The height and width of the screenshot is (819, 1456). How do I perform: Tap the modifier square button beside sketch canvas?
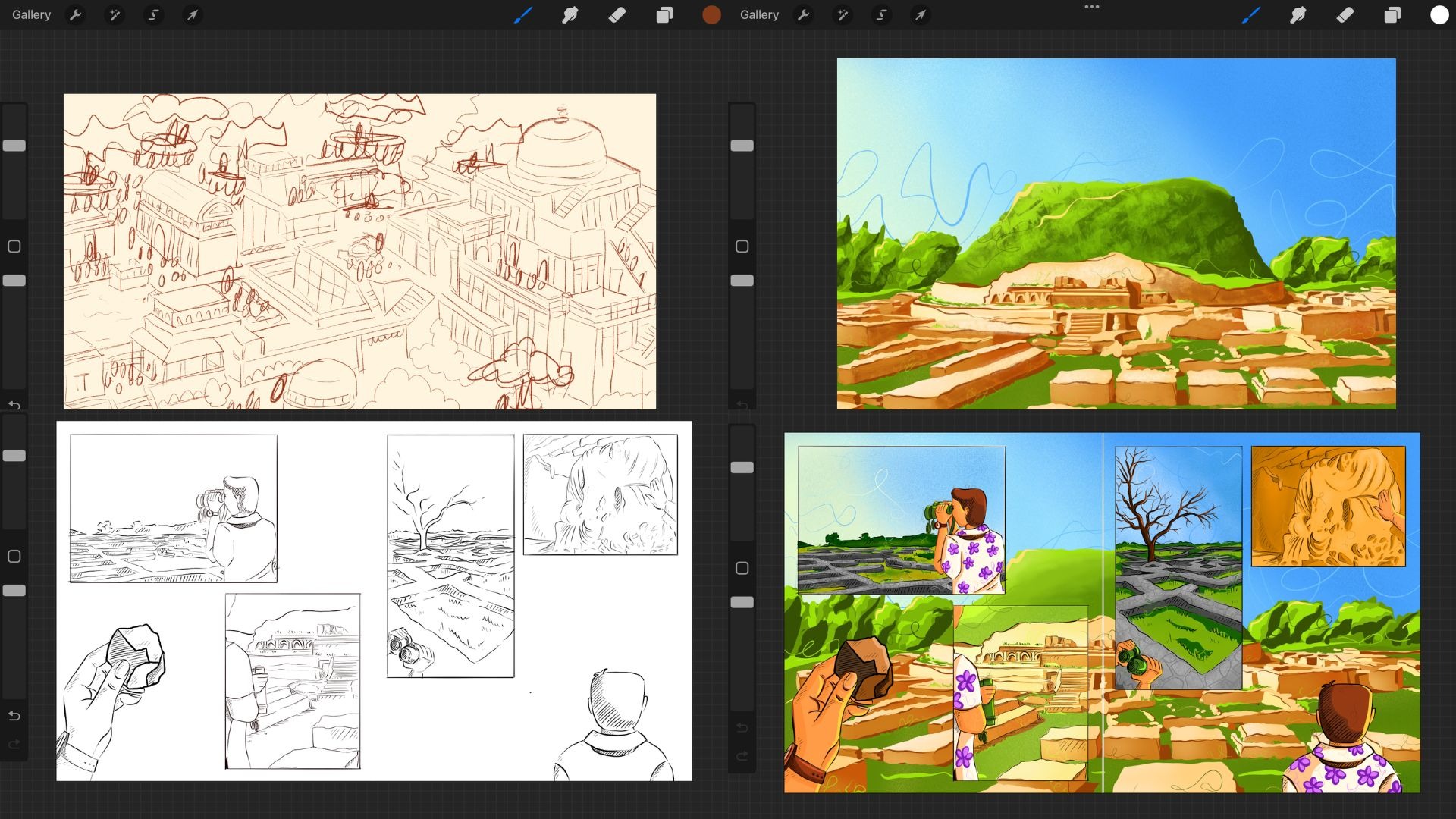14,246
